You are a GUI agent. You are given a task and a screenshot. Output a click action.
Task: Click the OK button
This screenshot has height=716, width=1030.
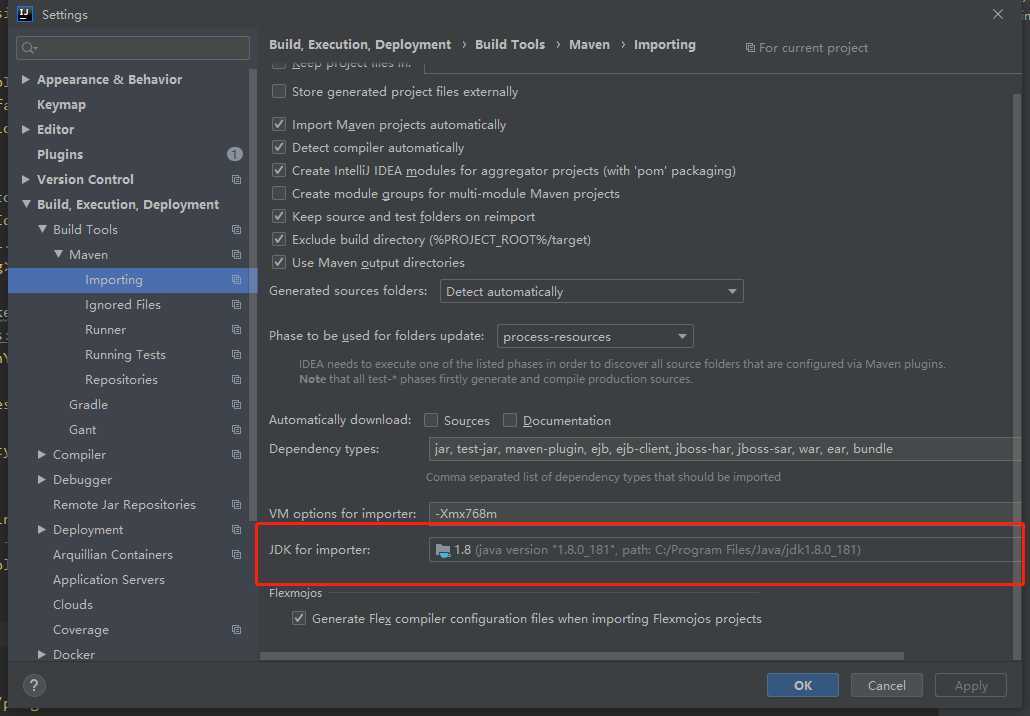tap(803, 685)
